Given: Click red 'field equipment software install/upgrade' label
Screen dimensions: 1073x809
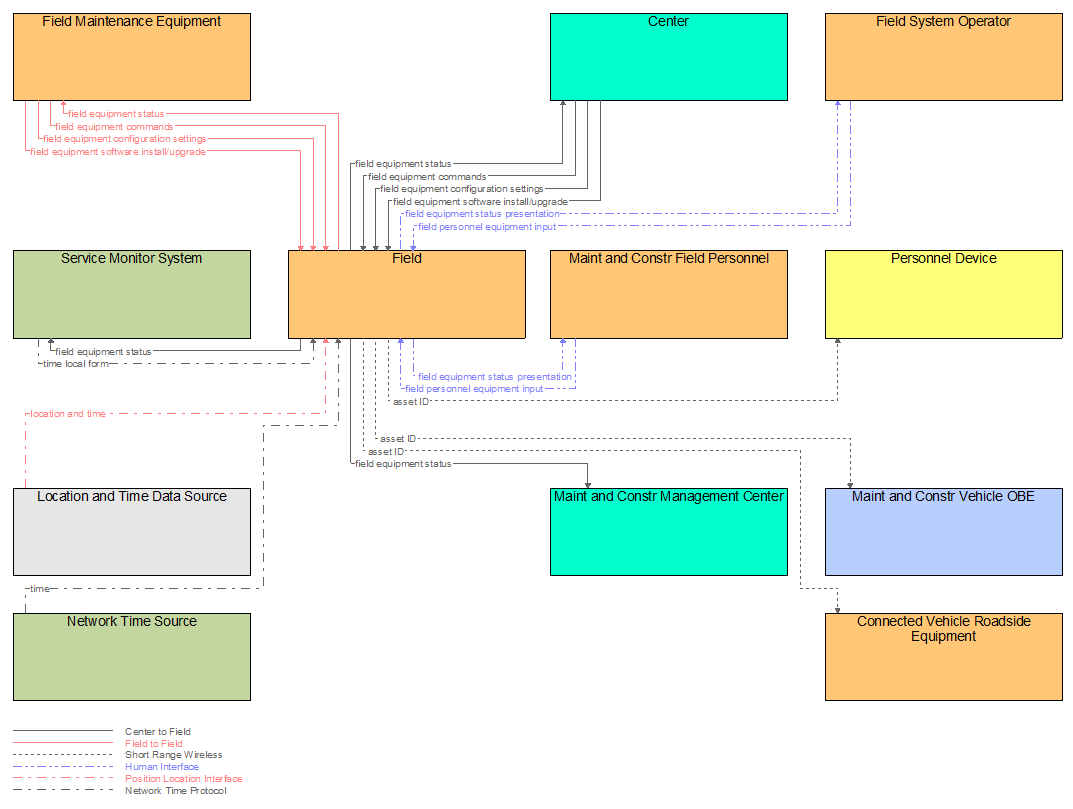Looking at the screenshot, I should click(118, 152).
